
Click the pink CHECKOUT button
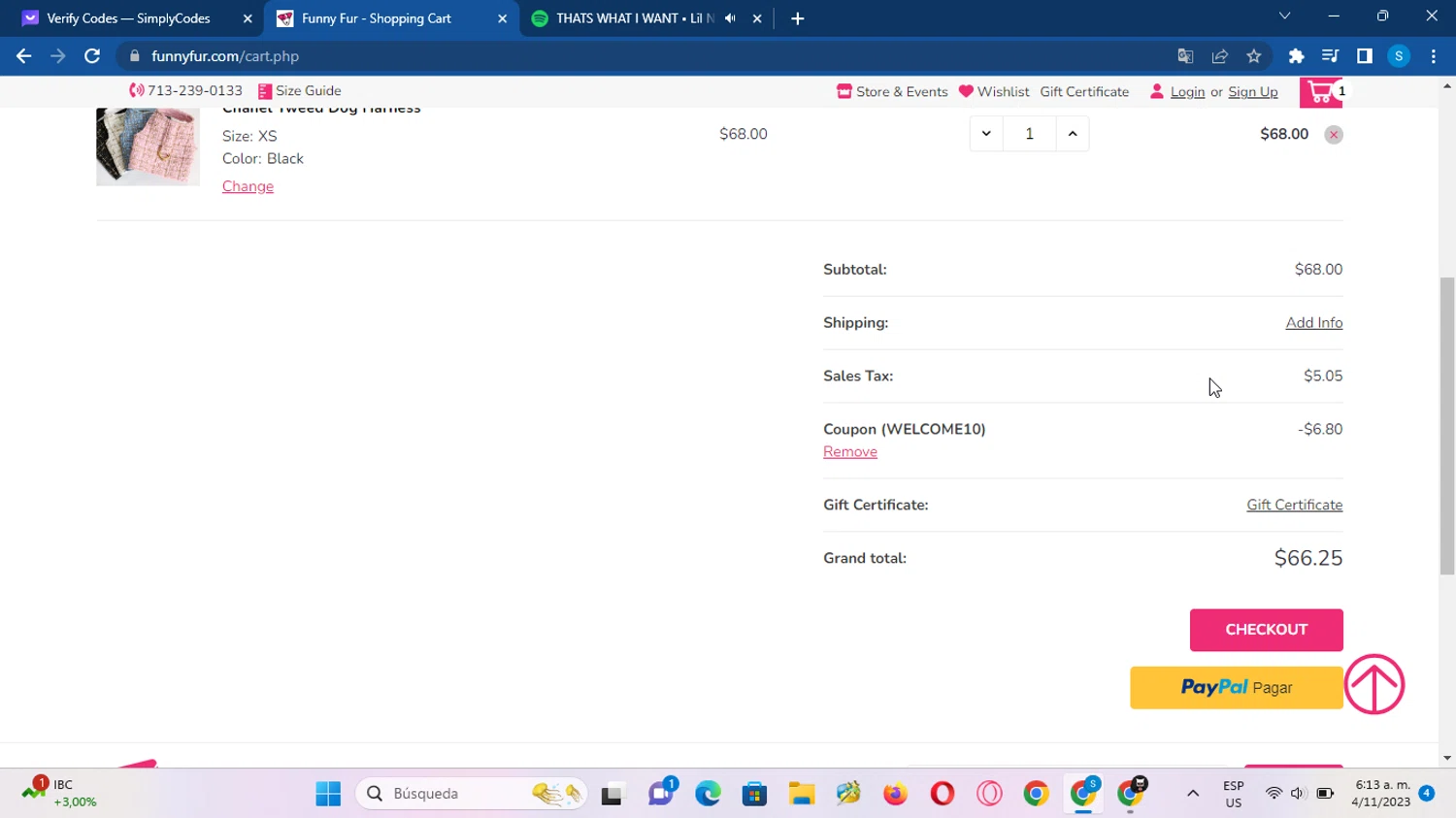pyautogui.click(x=1267, y=630)
